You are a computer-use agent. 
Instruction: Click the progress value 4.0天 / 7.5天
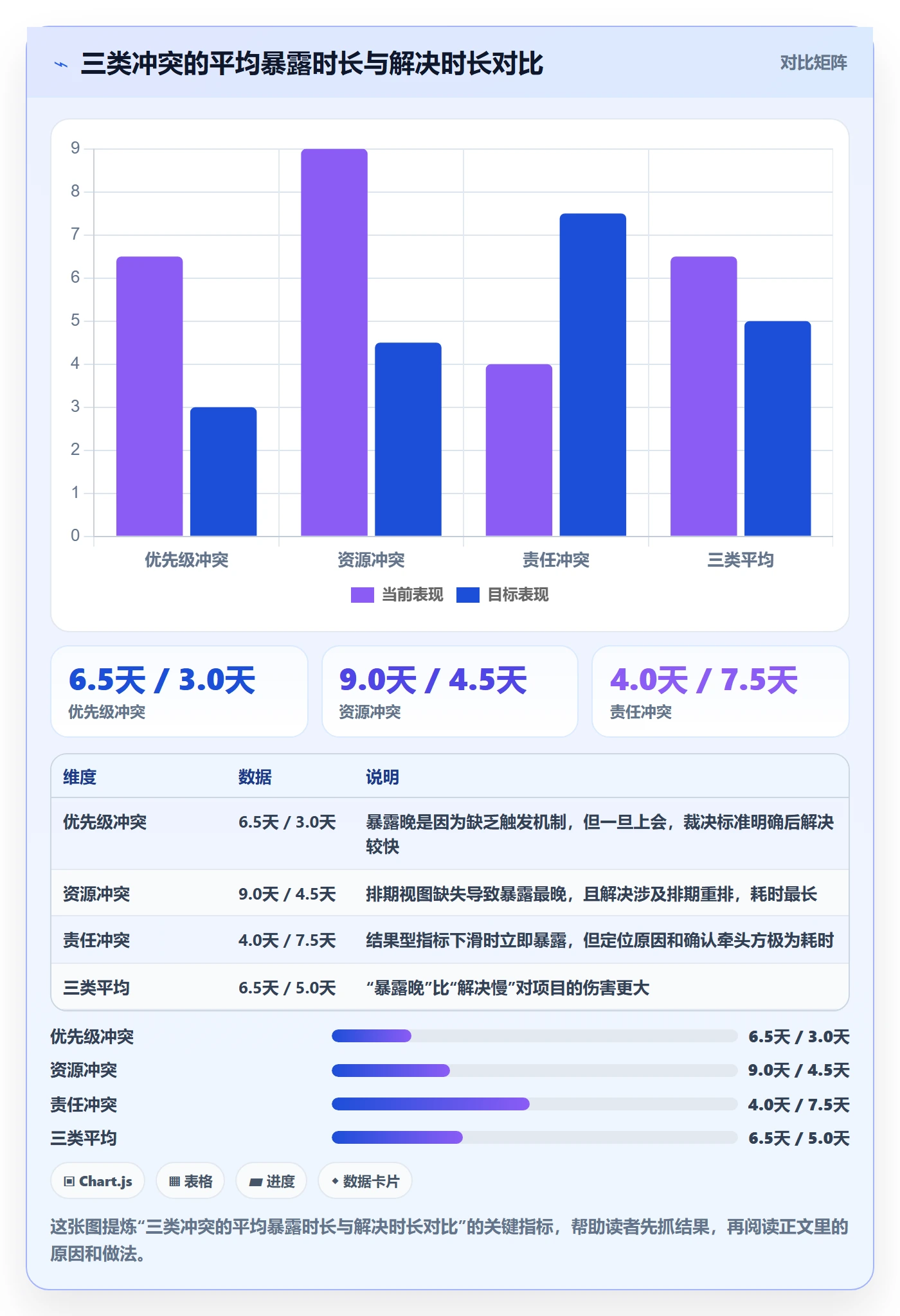click(799, 1105)
